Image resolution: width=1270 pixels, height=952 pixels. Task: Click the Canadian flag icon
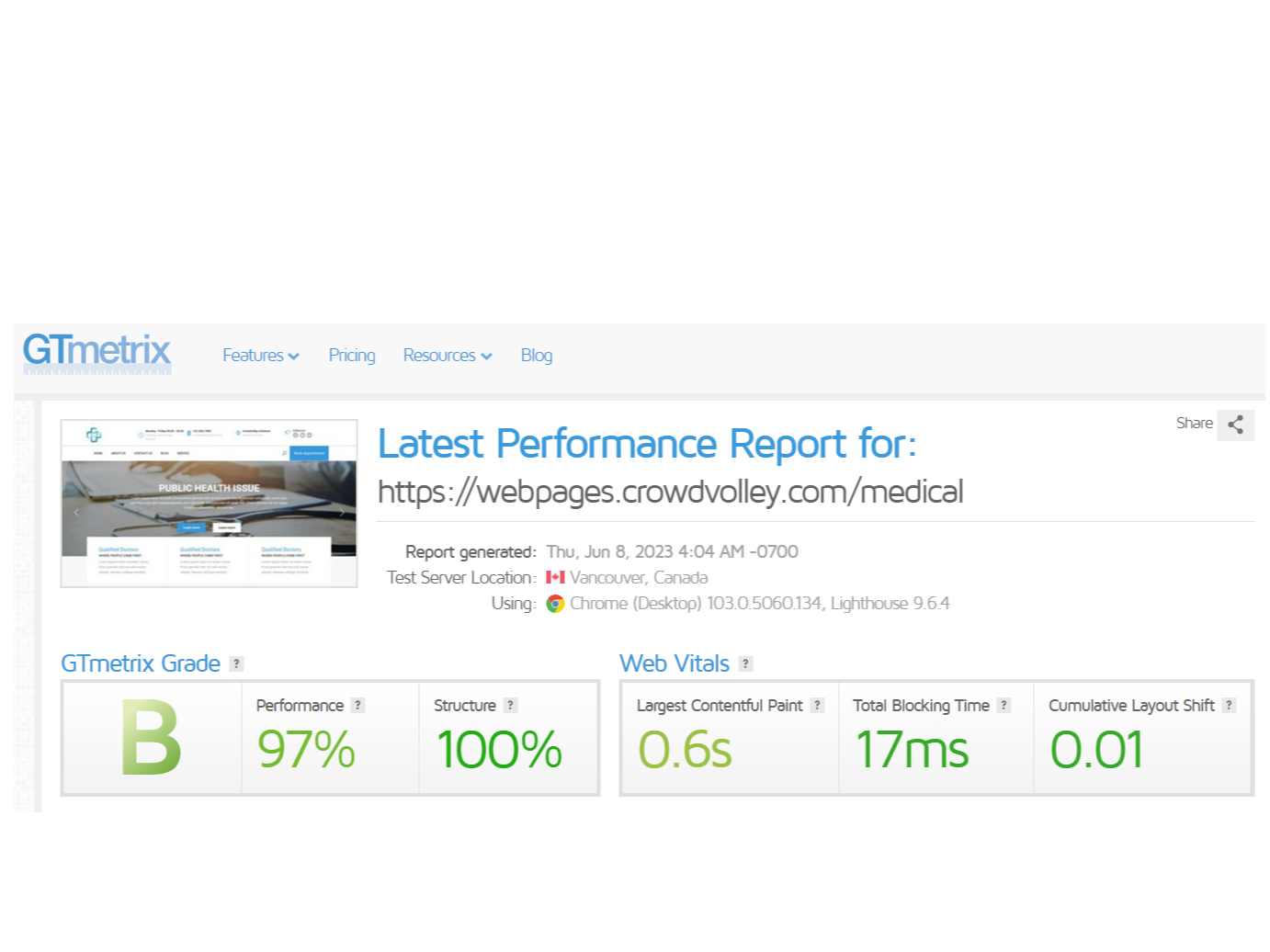pyautogui.click(x=556, y=577)
